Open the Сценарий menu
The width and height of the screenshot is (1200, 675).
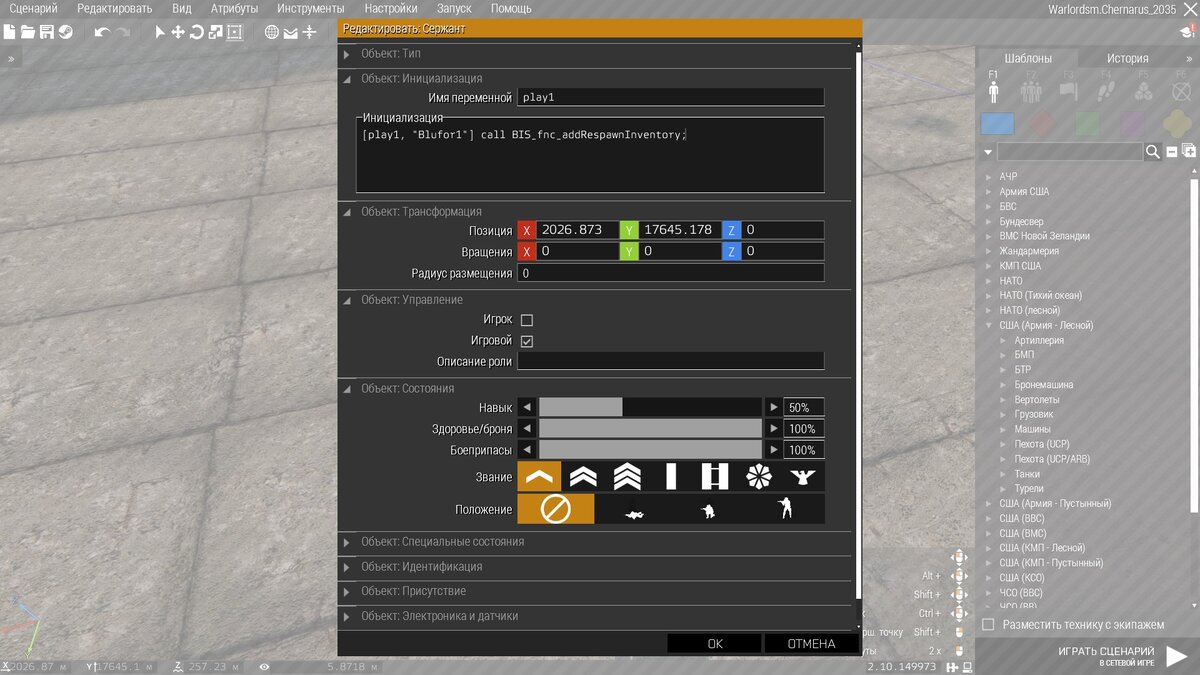point(34,8)
